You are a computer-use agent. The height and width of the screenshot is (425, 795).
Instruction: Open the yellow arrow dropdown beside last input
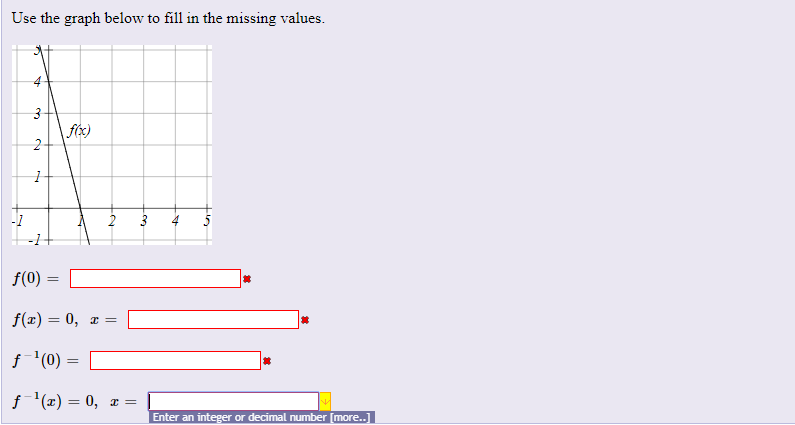pos(325,402)
